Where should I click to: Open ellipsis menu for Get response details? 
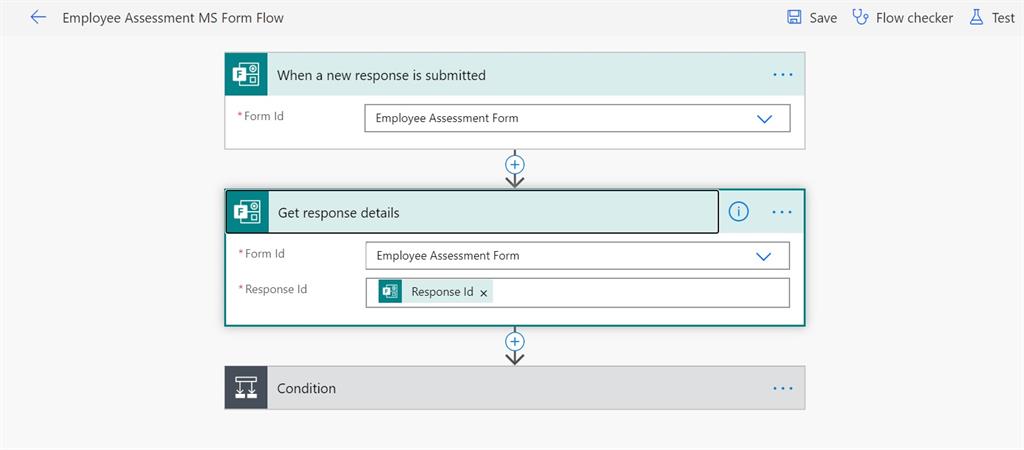pos(782,212)
